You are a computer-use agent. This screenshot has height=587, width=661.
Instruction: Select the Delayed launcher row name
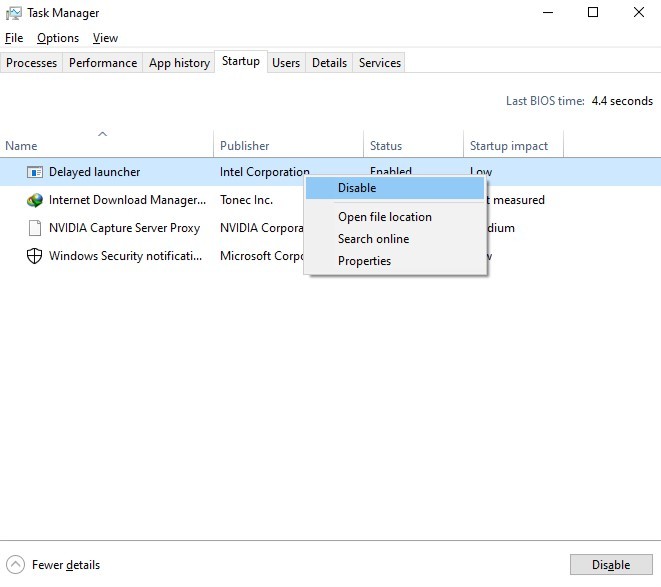pyautogui.click(x=94, y=172)
